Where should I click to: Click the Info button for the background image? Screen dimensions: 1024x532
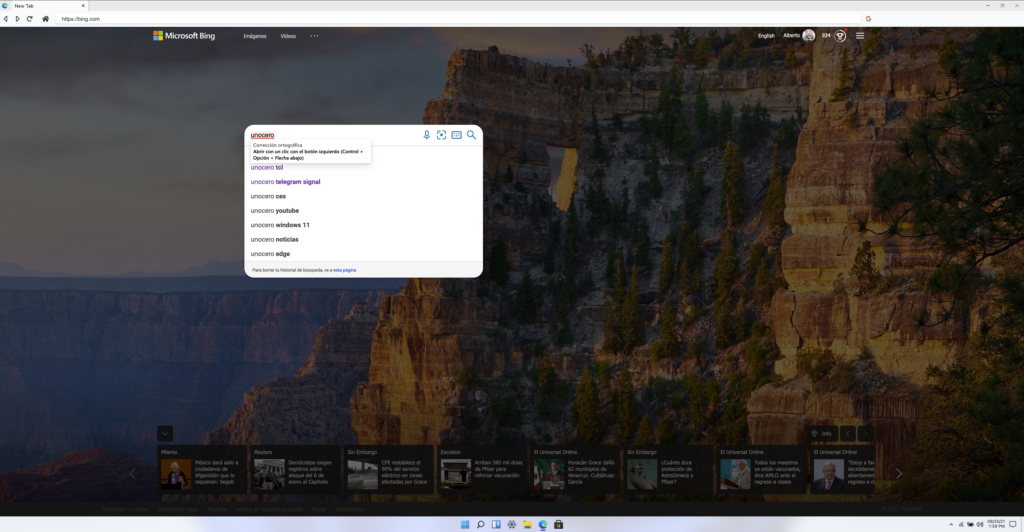pos(822,434)
